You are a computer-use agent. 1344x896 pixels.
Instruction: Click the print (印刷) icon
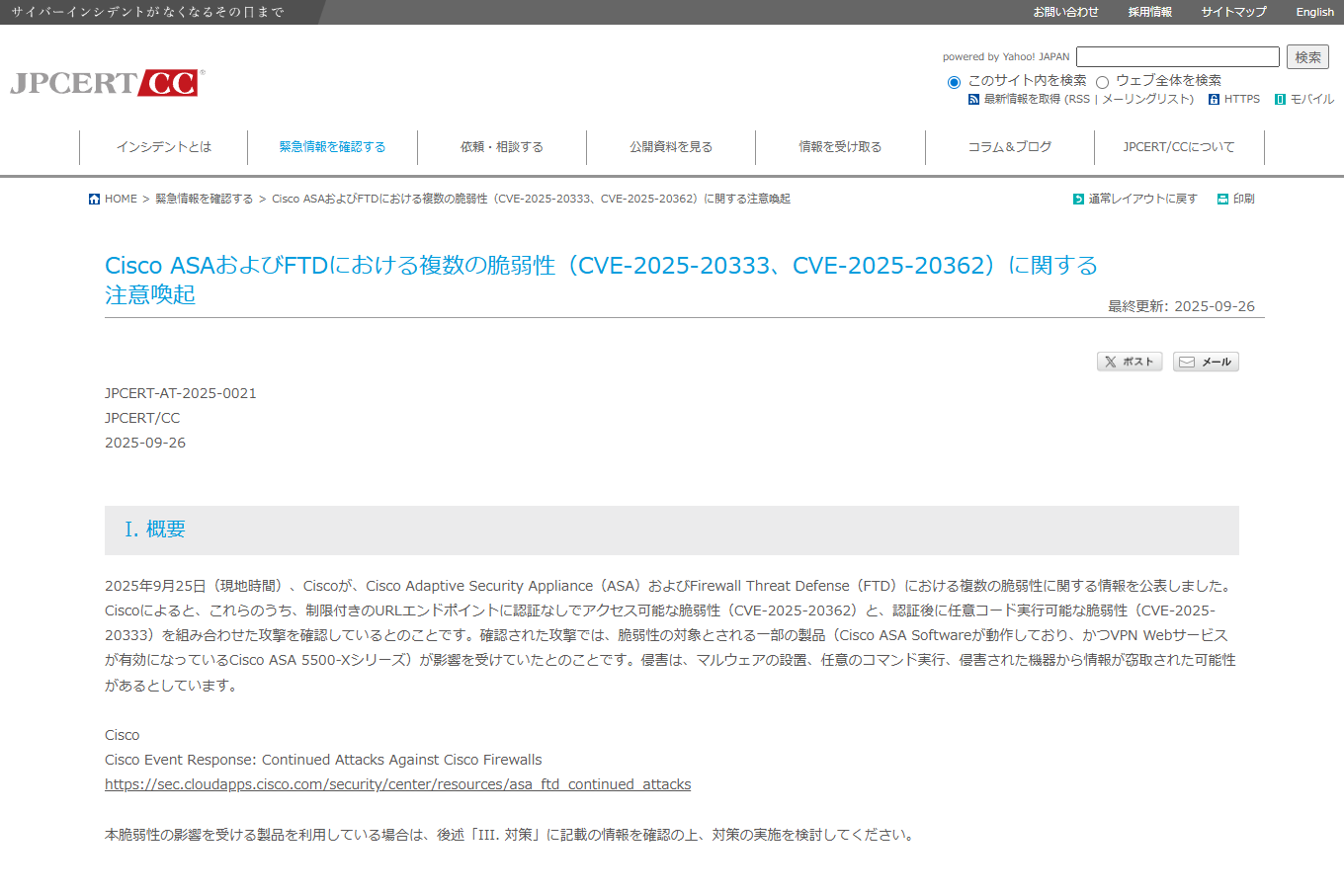click(x=1222, y=200)
